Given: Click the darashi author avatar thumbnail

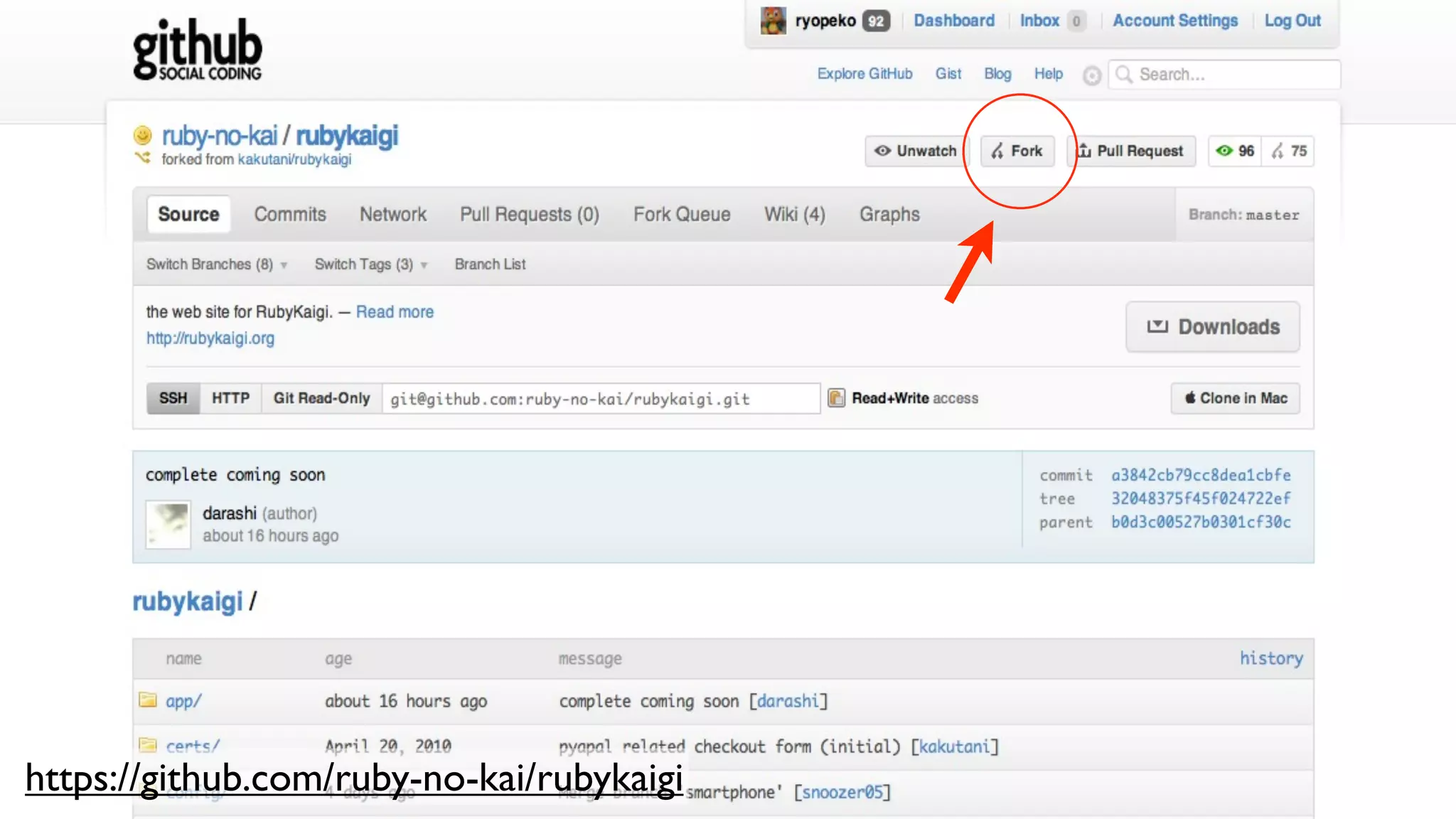Looking at the screenshot, I should (x=168, y=525).
